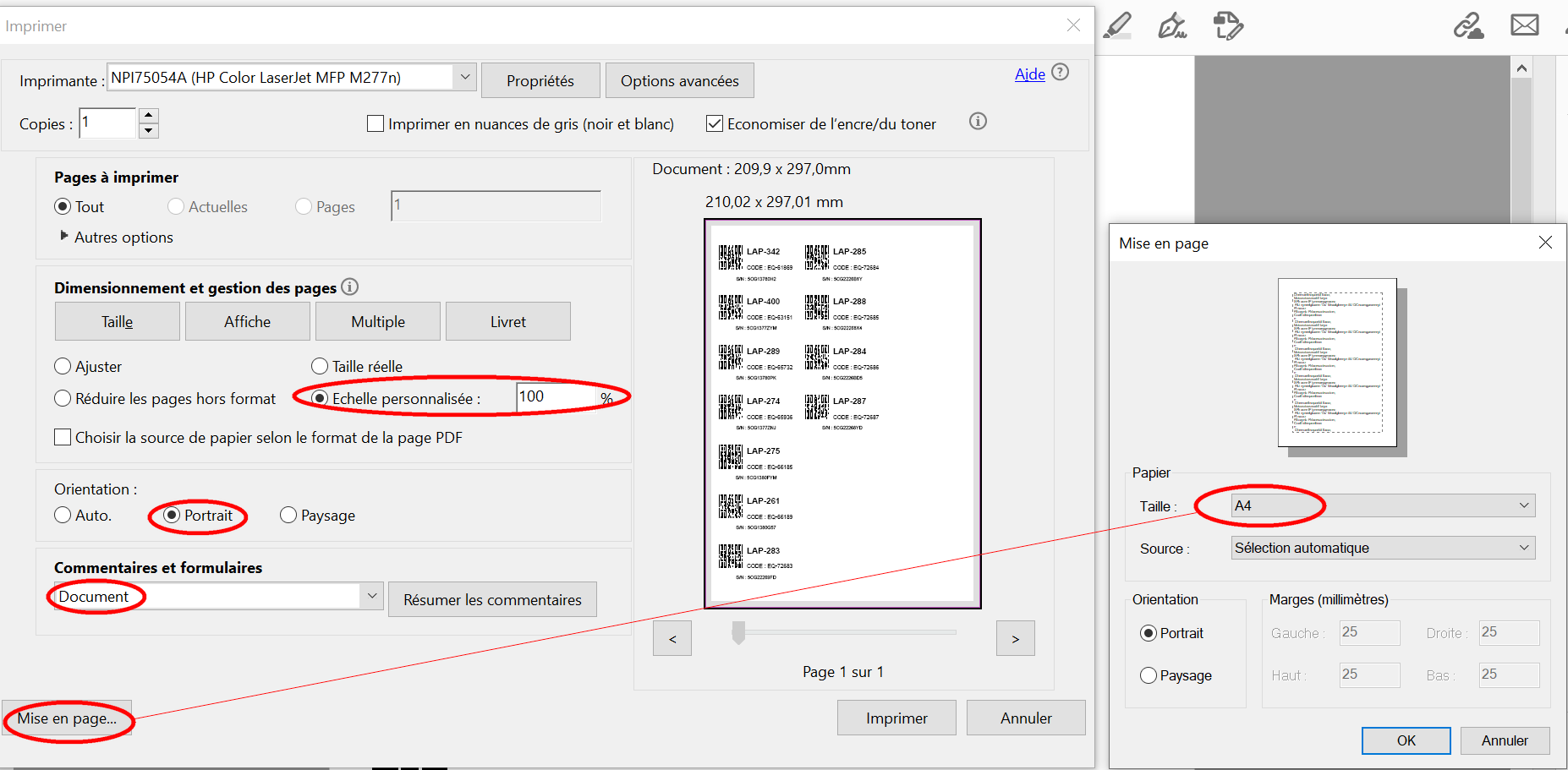
Task: Open the Fill and Sign tool icon
Action: coord(1172,25)
